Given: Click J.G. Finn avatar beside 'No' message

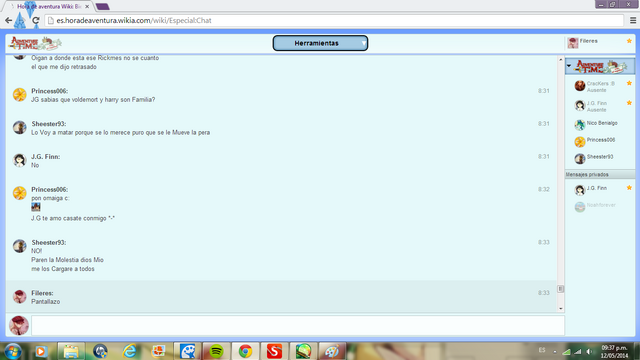Looking at the screenshot, I should (x=19, y=160).
